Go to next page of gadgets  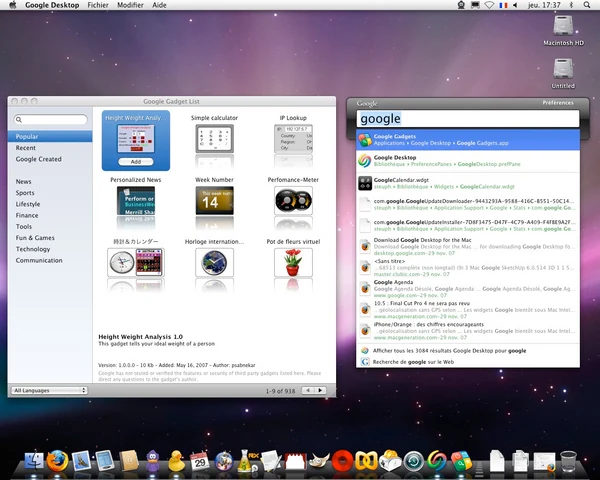pos(320,390)
